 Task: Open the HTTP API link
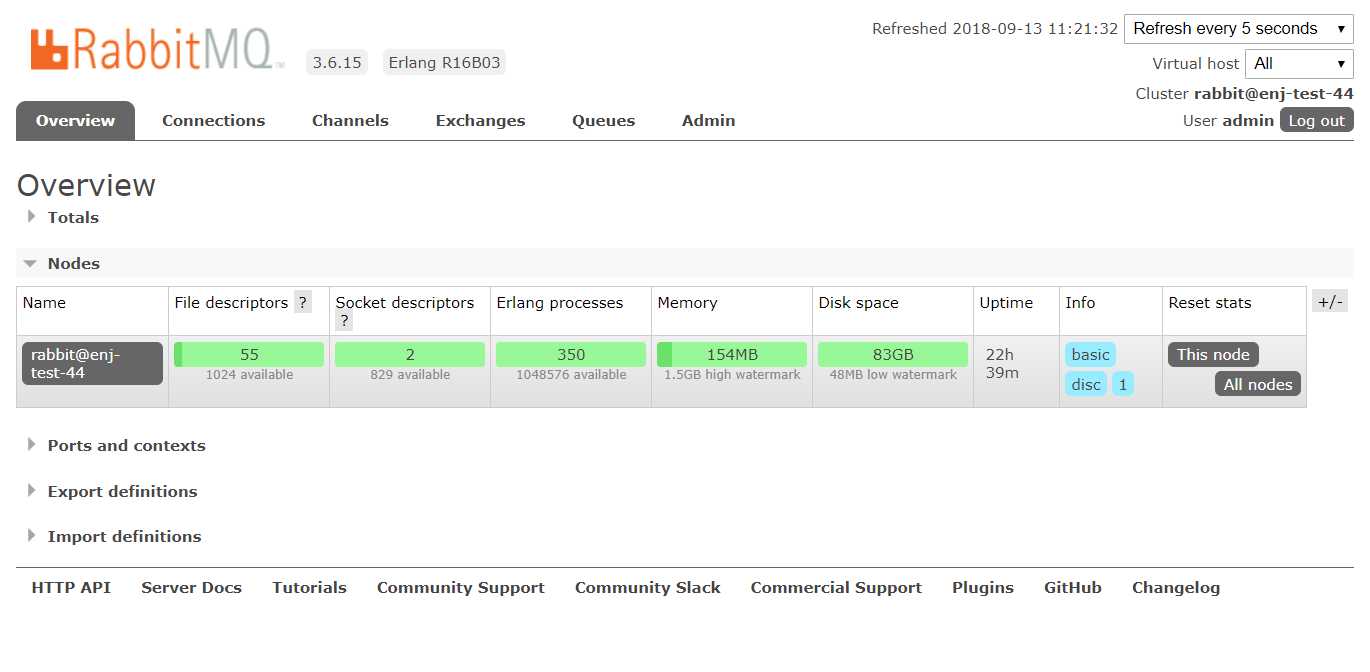71,587
